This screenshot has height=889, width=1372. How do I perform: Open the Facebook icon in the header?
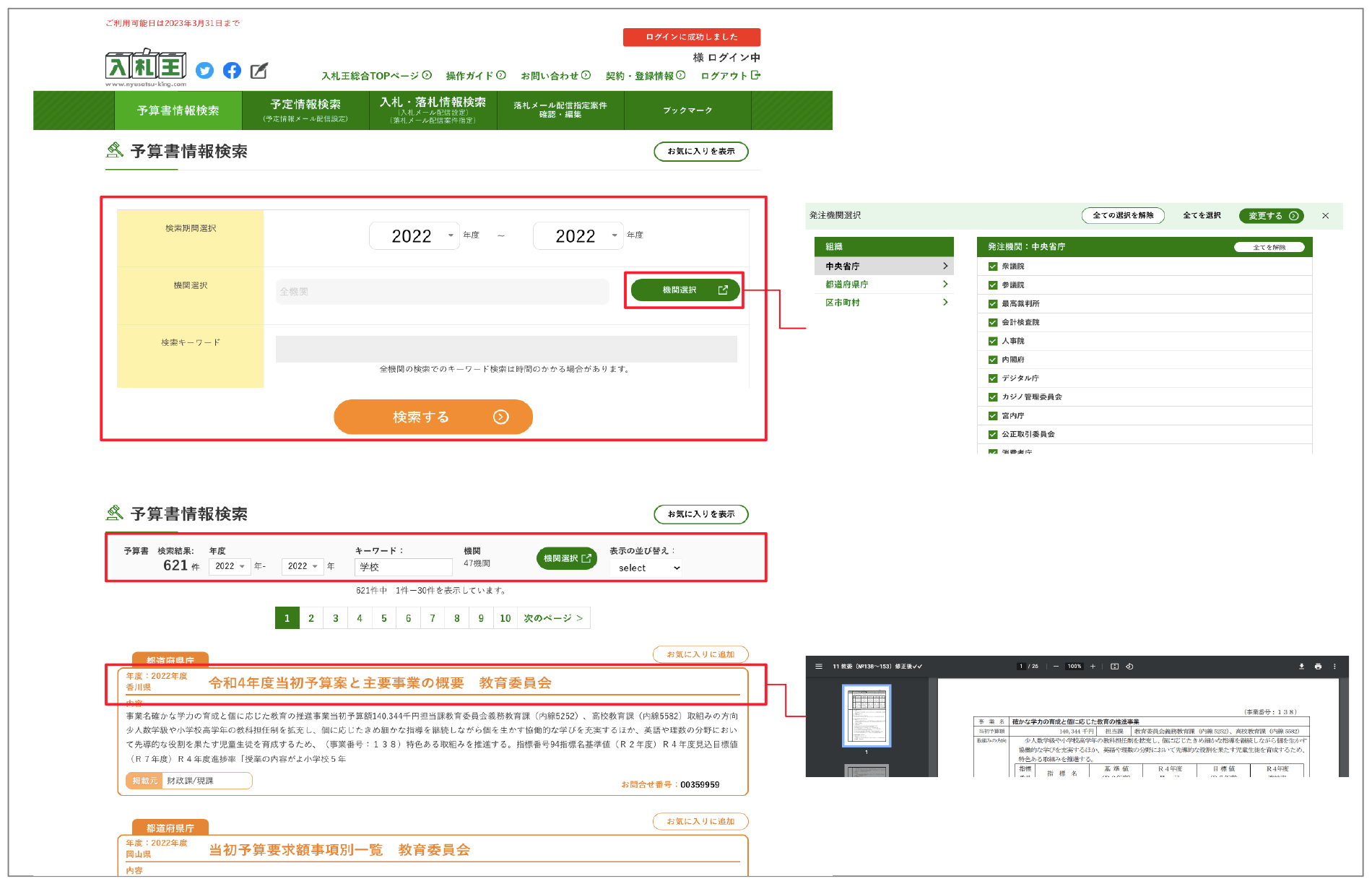tap(232, 71)
